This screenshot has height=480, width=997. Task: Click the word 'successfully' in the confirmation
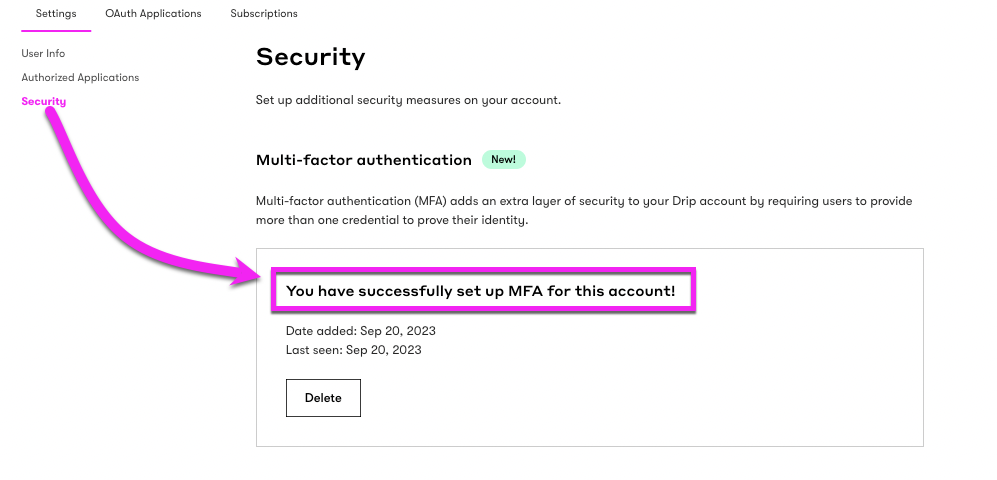(x=406, y=291)
